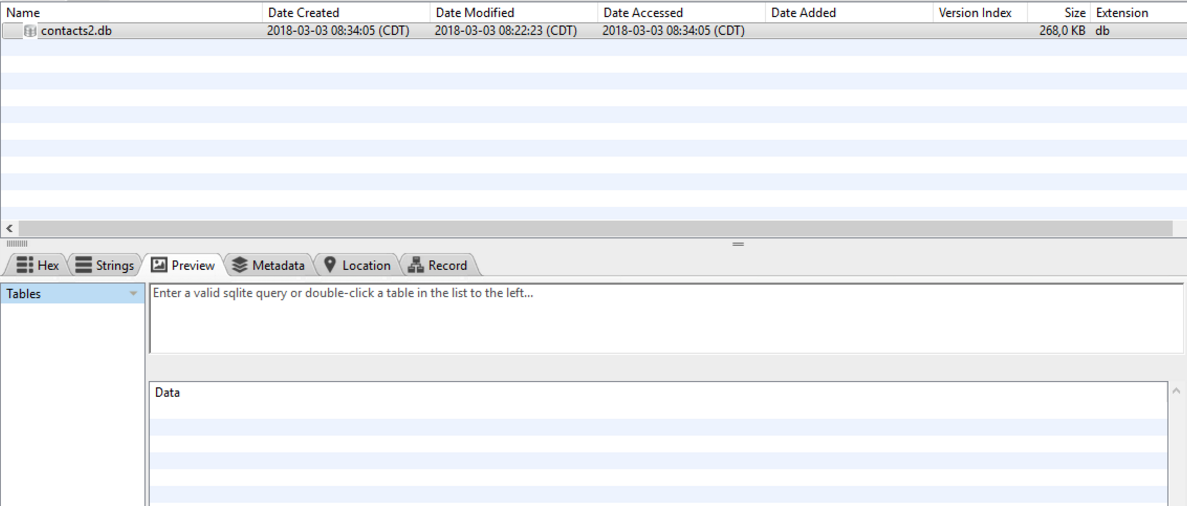Image resolution: width=1187 pixels, height=506 pixels.
Task: Open the Location tab
Action: 357,265
